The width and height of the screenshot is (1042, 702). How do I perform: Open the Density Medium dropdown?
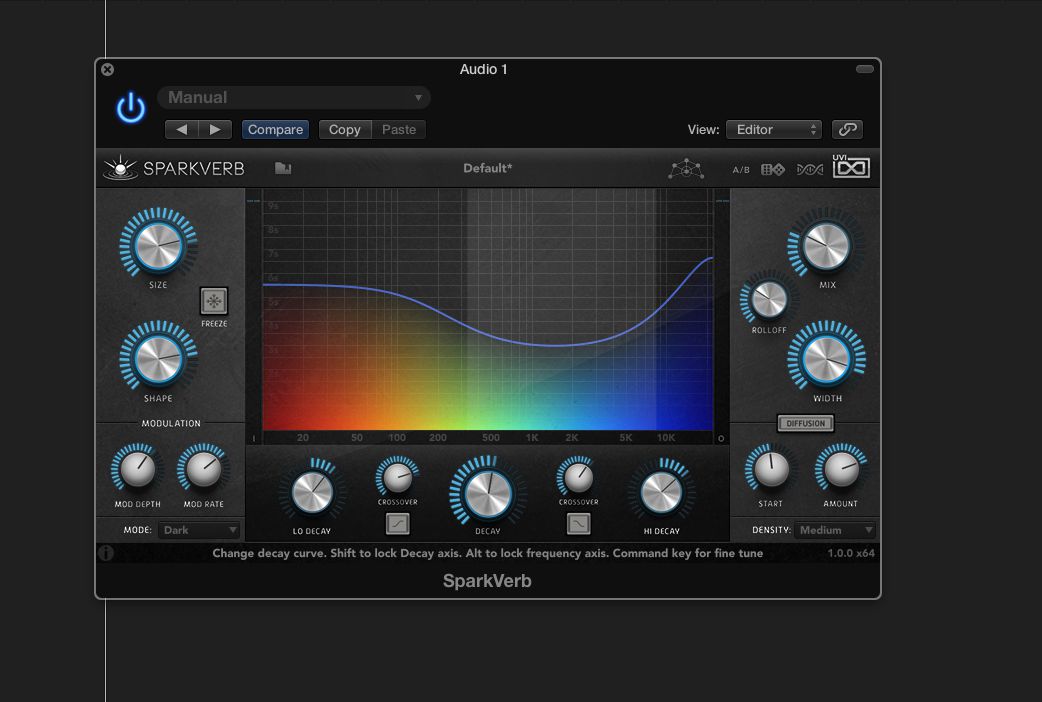coord(835,530)
